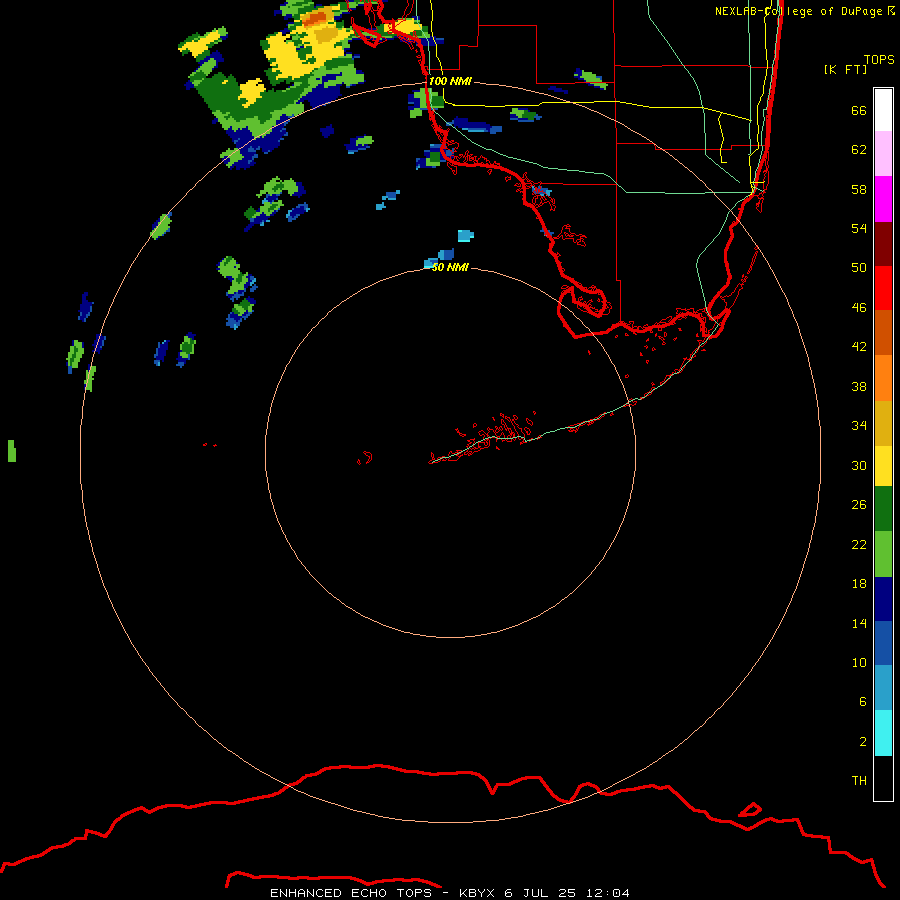Click the dark green swatch between 22 and 26
The image size is (900, 900).
tap(883, 509)
